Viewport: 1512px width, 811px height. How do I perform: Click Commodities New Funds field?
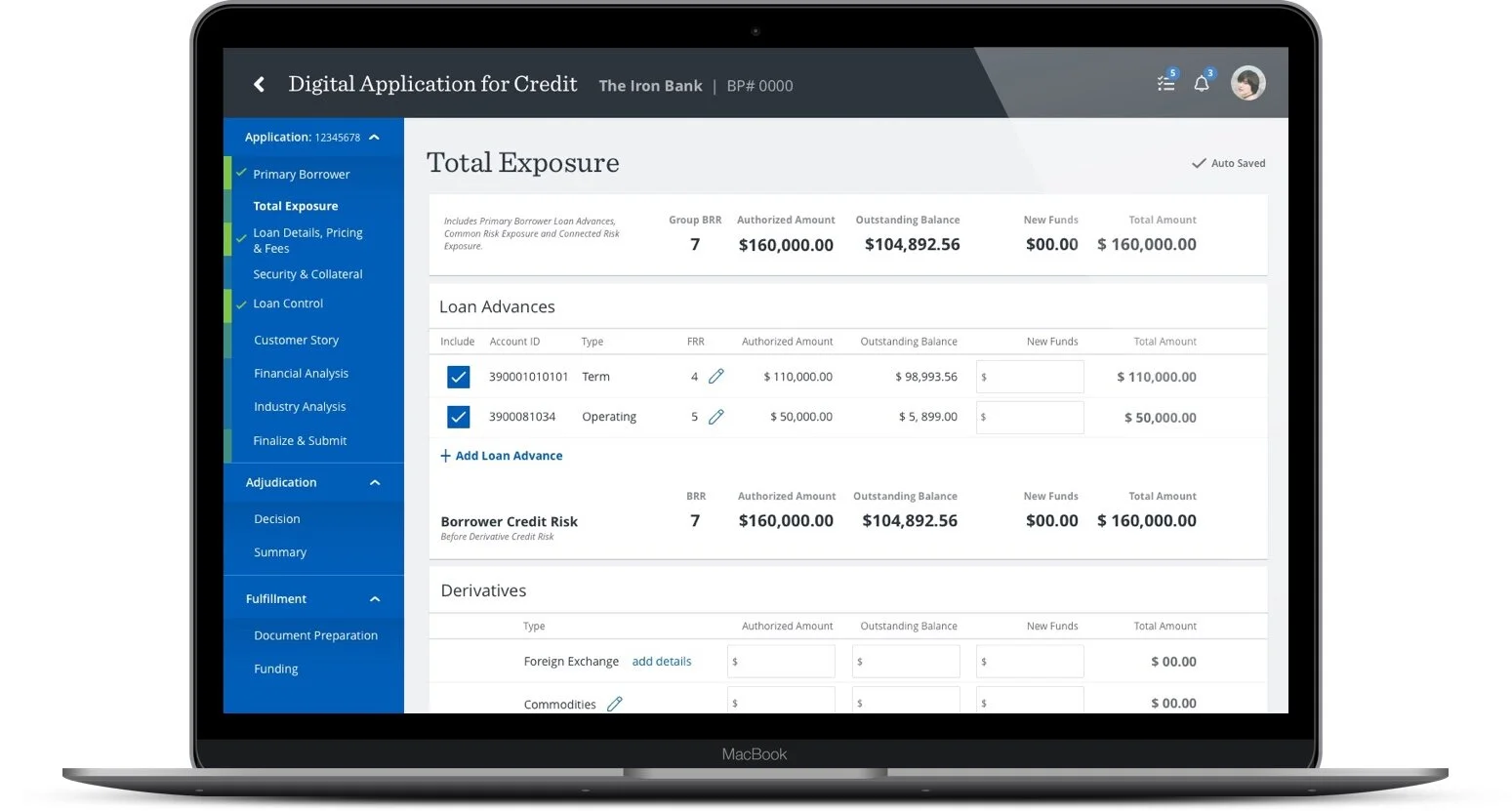point(1030,700)
